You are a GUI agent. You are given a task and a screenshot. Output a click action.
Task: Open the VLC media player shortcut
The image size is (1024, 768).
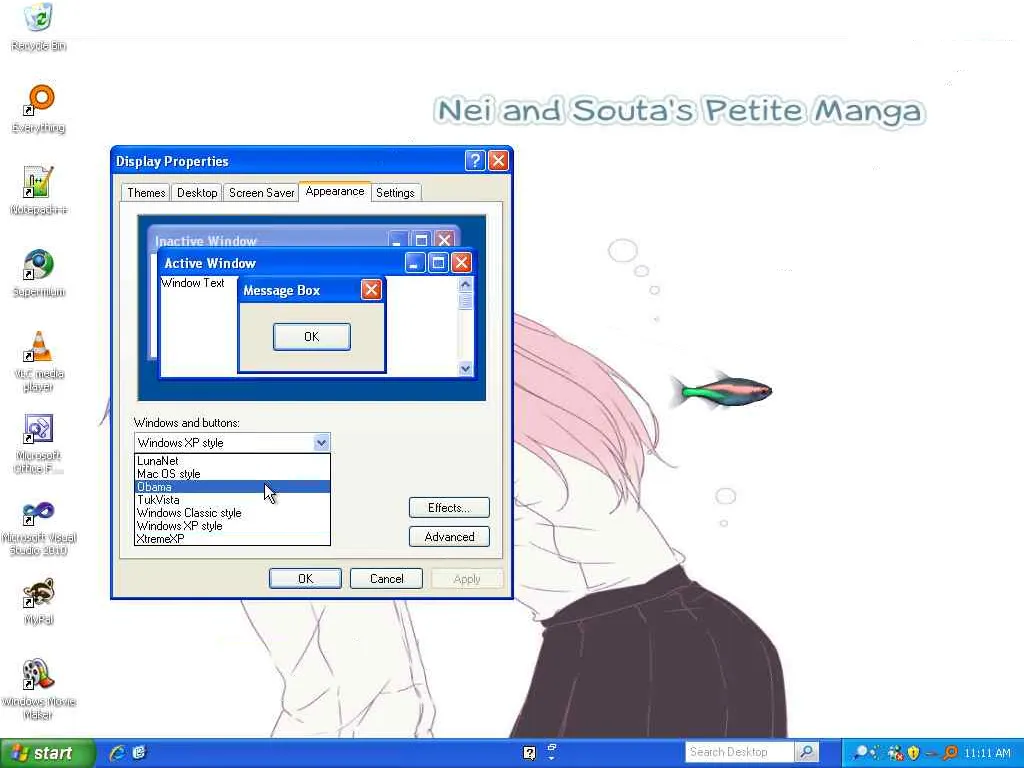(x=38, y=361)
